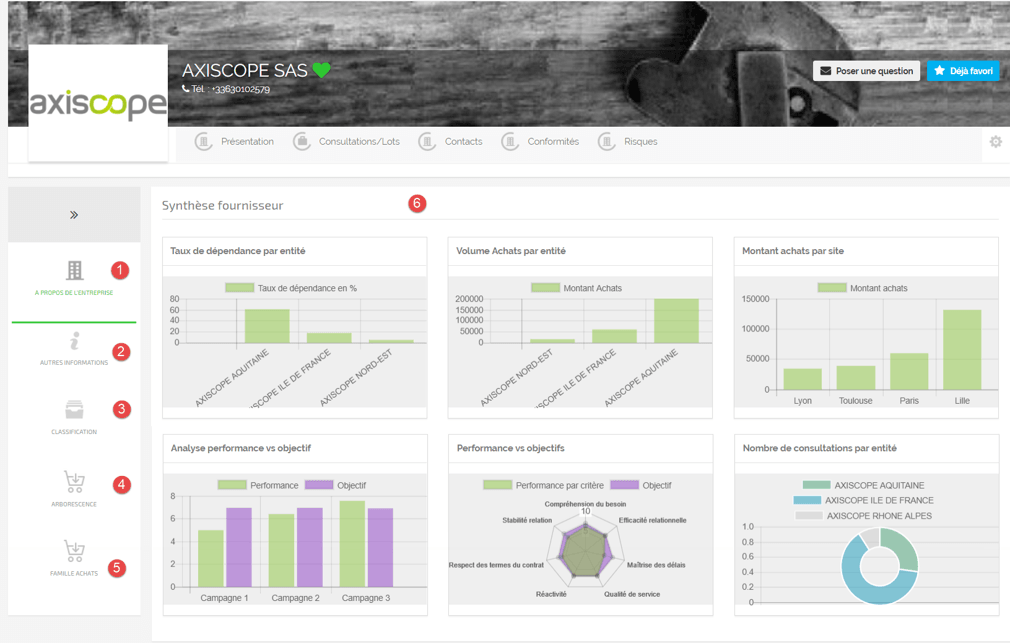
Task: Click the green heart favorite icon
Action: (x=321, y=70)
